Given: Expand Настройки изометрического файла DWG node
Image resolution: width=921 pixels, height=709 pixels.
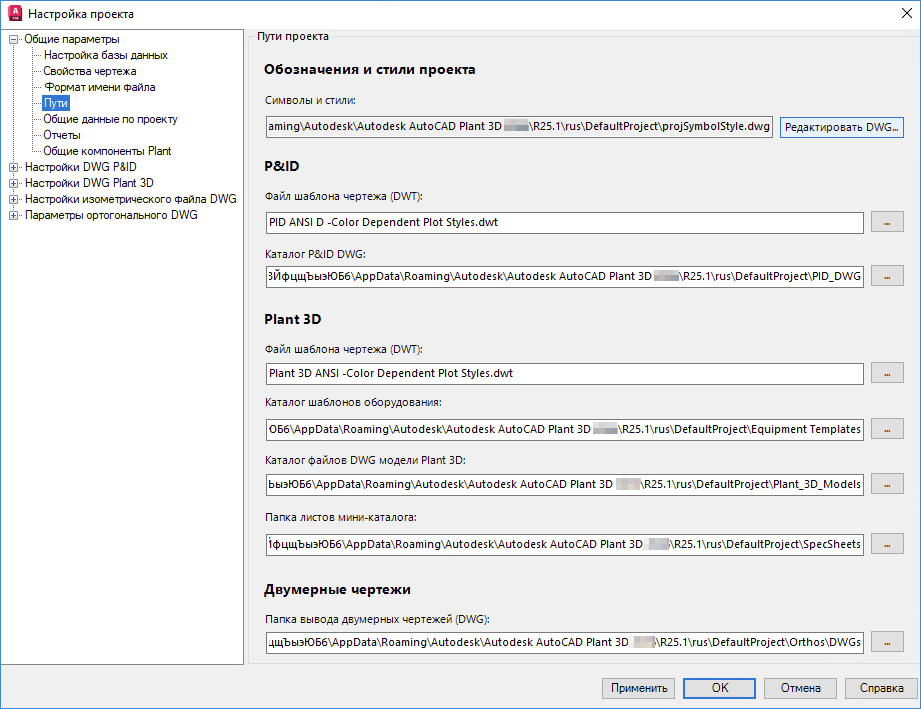Looking at the screenshot, I should pyautogui.click(x=14, y=199).
